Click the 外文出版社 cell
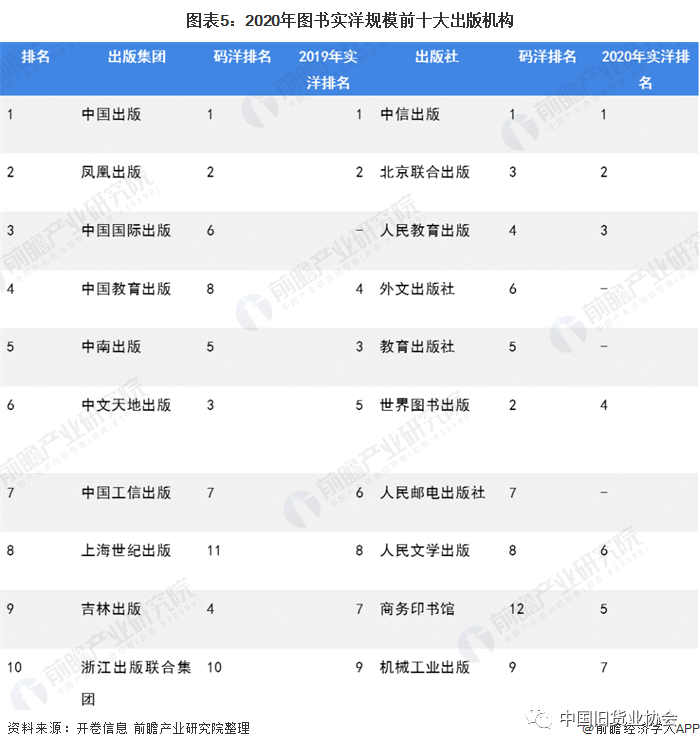Screen dimensions: 700x749 click(x=417, y=288)
